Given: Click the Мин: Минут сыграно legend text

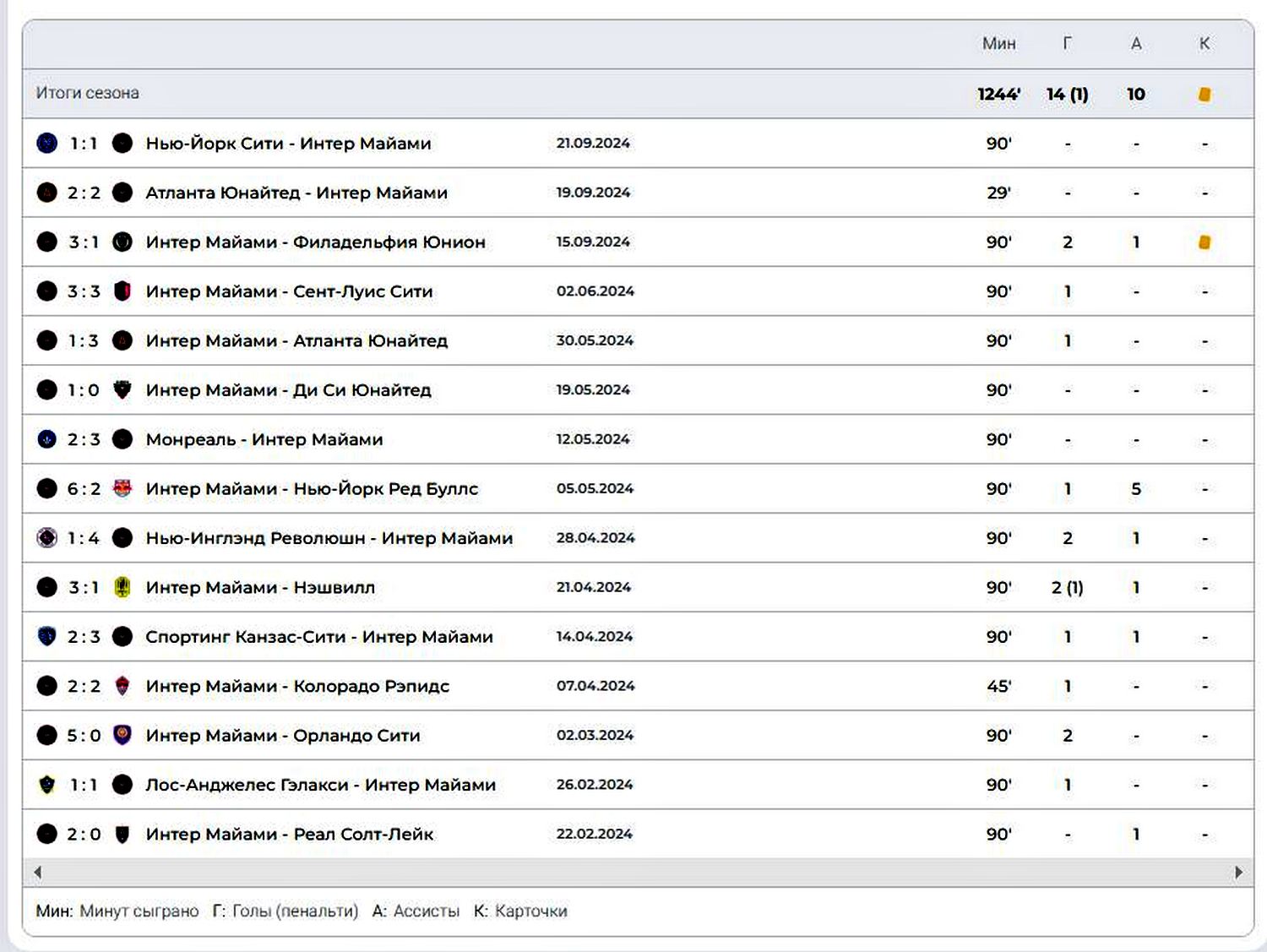Looking at the screenshot, I should tap(117, 911).
